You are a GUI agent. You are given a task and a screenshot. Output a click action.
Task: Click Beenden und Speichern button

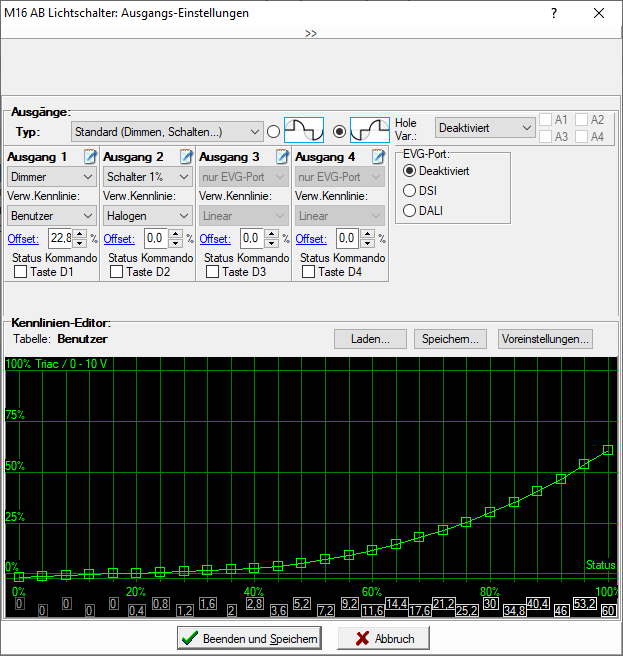tap(249, 638)
